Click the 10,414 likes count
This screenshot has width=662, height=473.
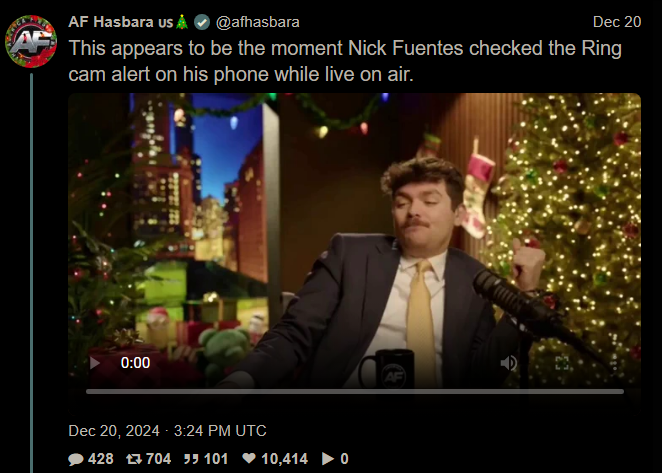pyautogui.click(x=285, y=459)
